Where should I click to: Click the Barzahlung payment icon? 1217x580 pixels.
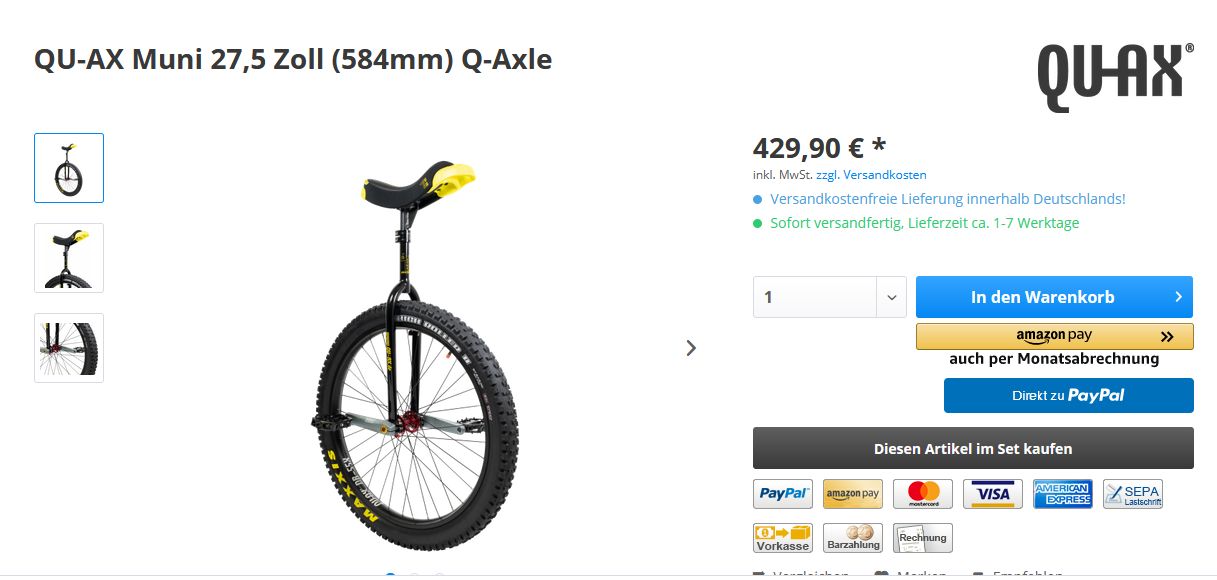coord(853,538)
